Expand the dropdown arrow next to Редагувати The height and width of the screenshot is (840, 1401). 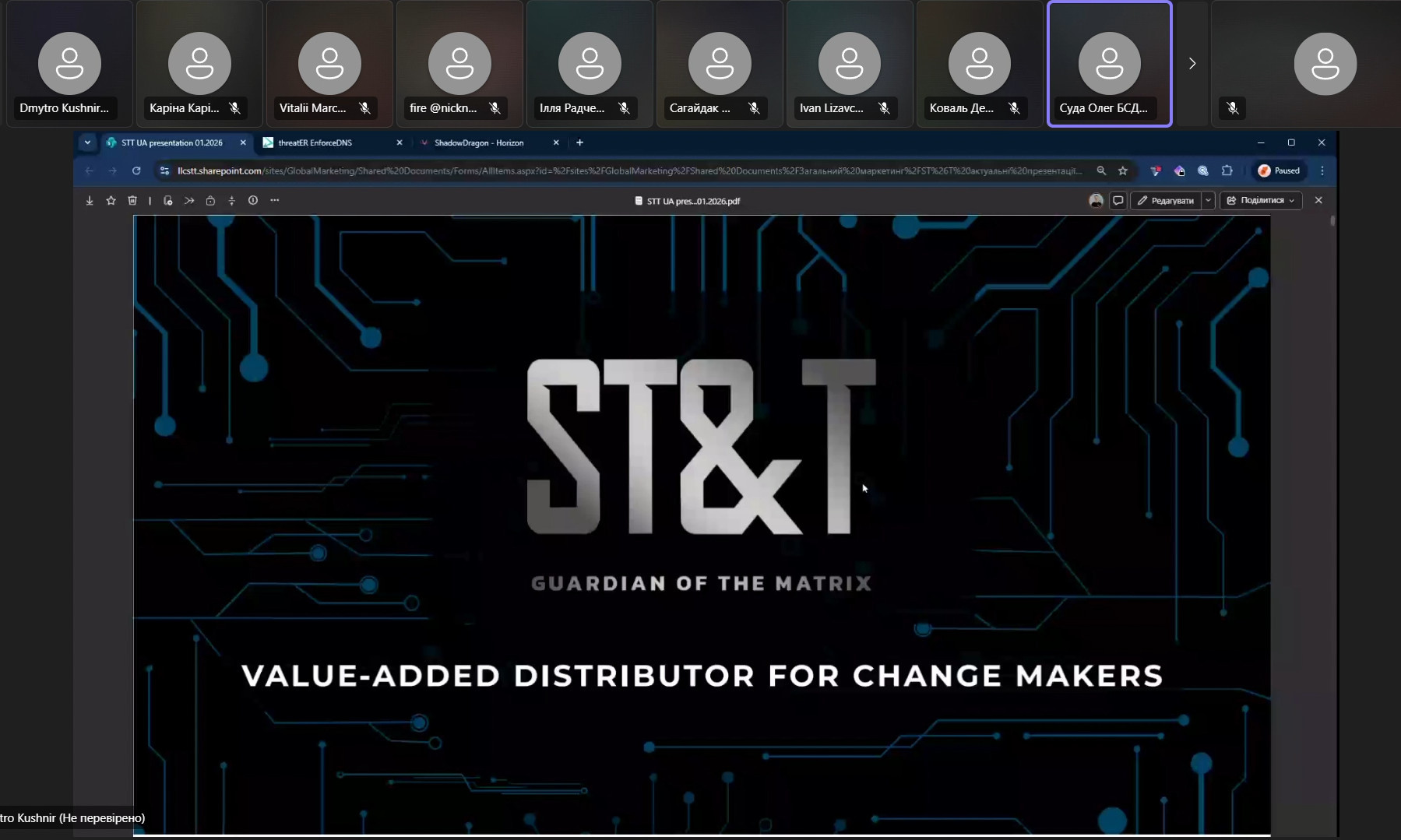click(x=1208, y=201)
